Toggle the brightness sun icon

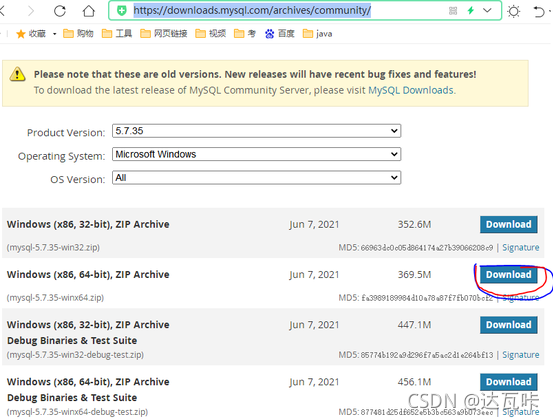tap(513, 11)
